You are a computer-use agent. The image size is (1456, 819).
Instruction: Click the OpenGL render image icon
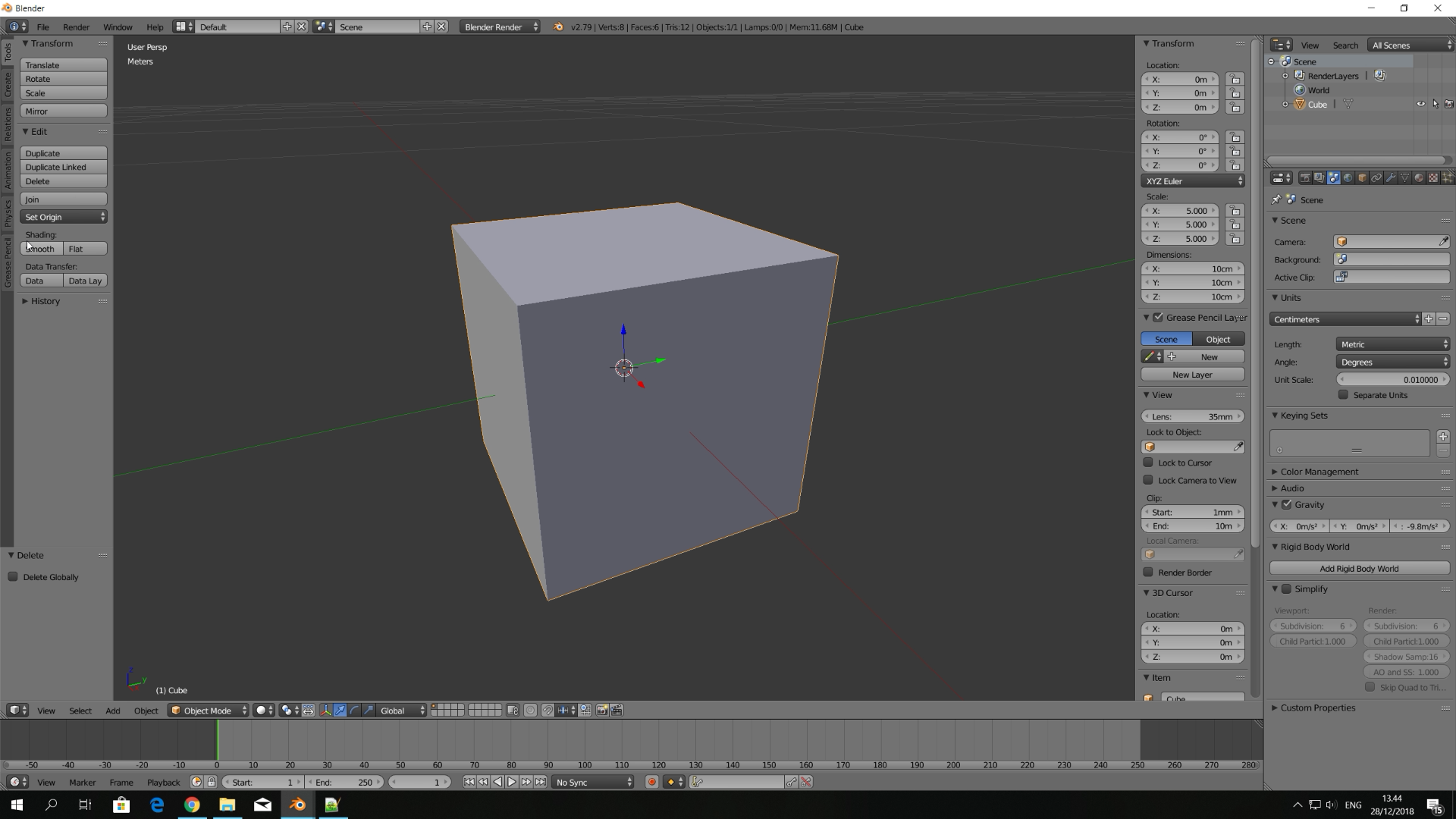602,711
